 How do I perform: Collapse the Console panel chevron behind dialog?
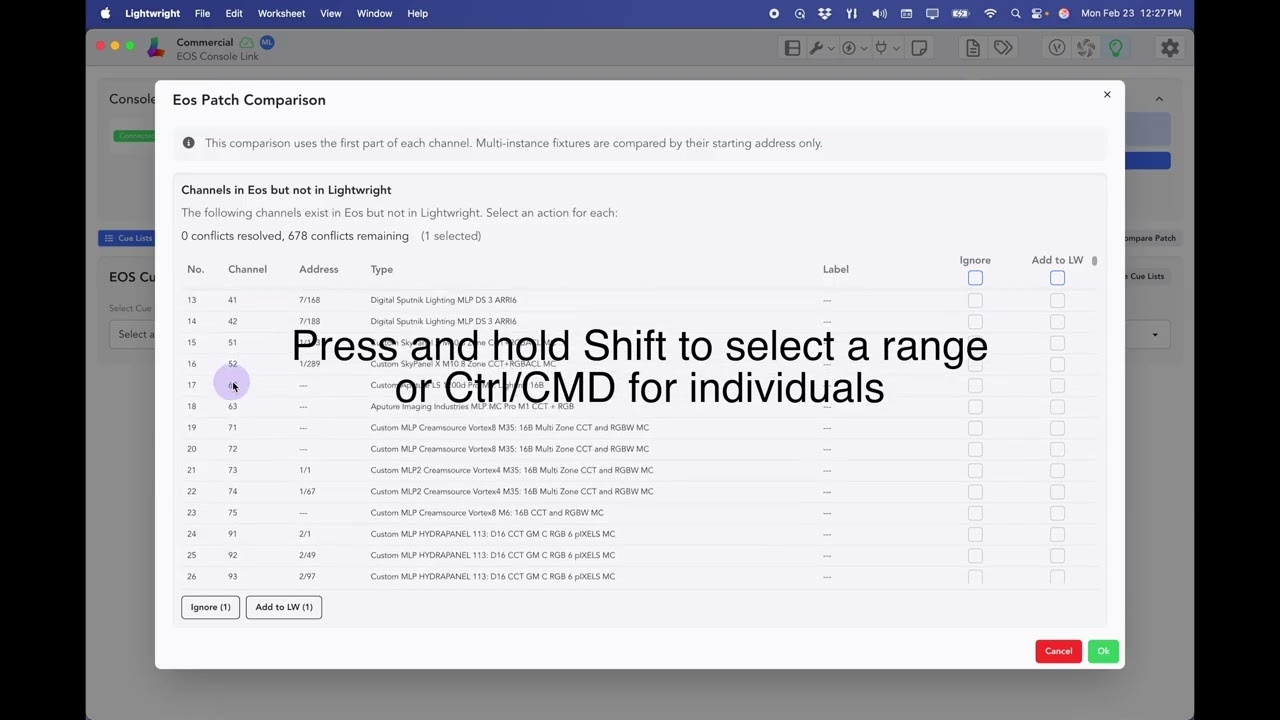pyautogui.click(x=1159, y=99)
